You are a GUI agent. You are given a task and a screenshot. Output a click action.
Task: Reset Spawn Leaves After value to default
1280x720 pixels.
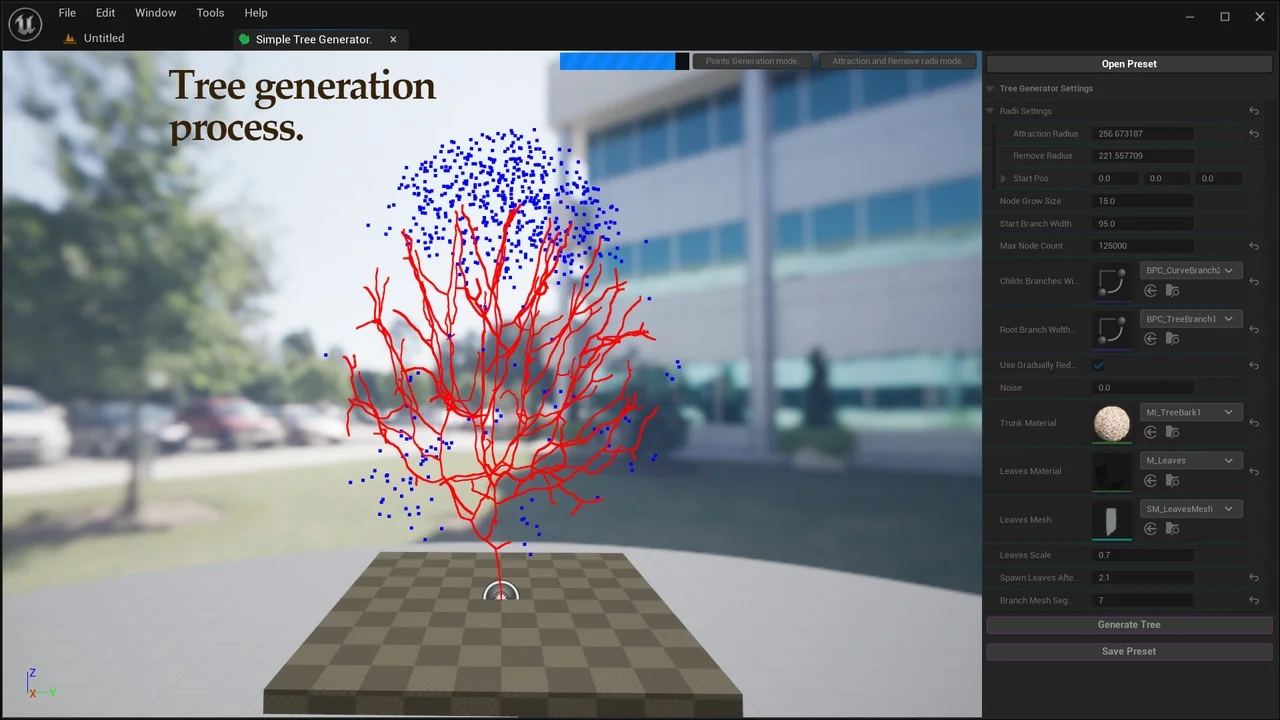click(1254, 578)
